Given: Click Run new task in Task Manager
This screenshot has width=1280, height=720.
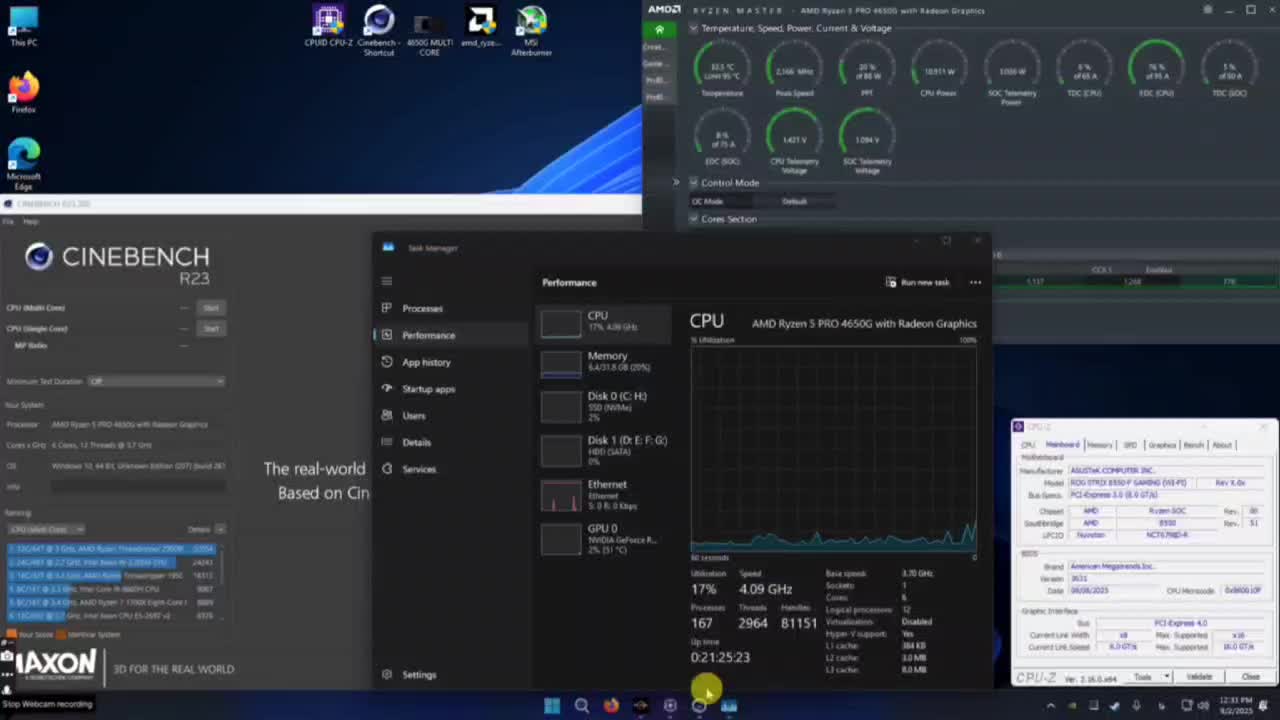Looking at the screenshot, I should click(x=918, y=282).
